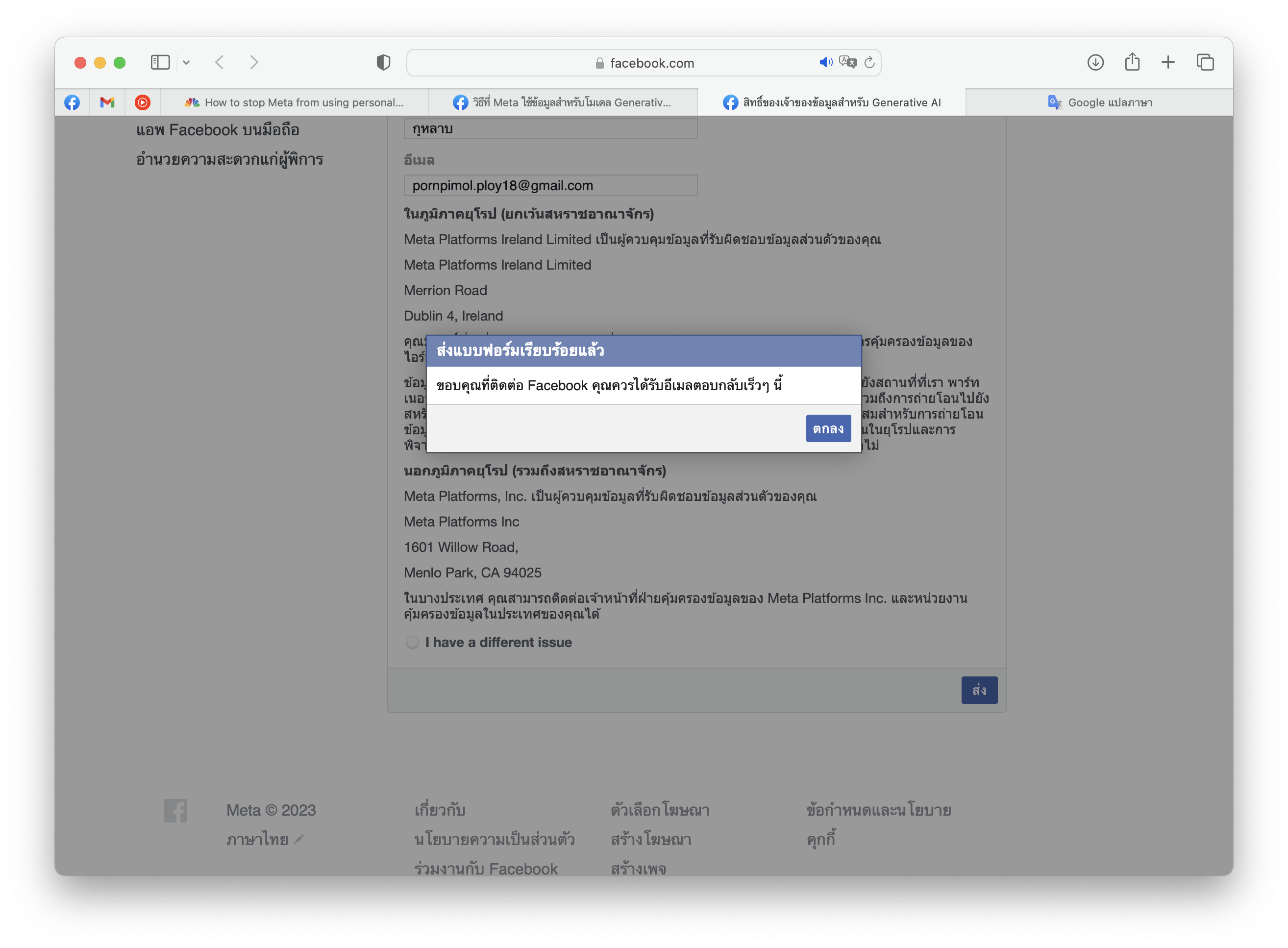Go back using the back arrow

(x=220, y=62)
